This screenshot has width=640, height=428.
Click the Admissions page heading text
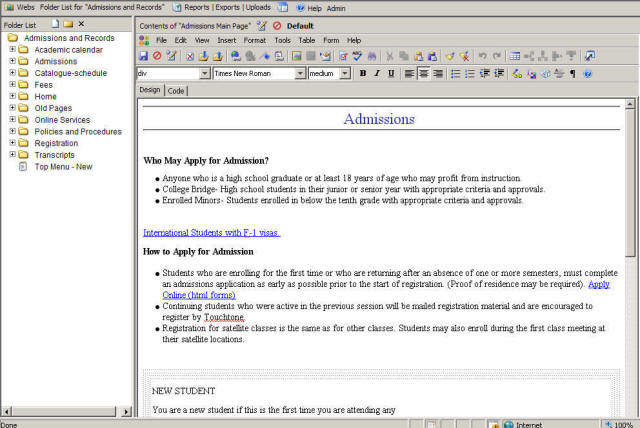click(x=379, y=119)
